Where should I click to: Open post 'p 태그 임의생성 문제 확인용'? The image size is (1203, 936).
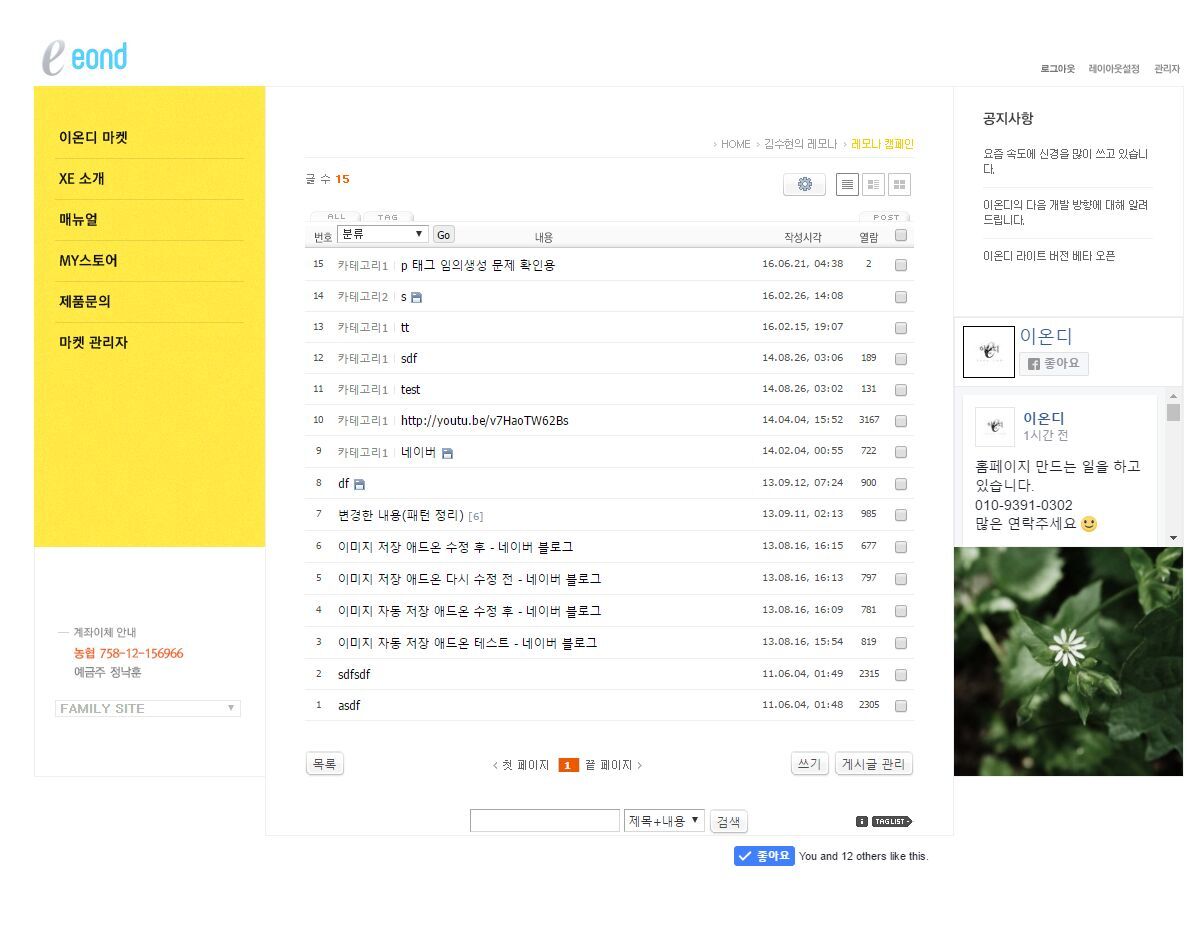pos(477,265)
